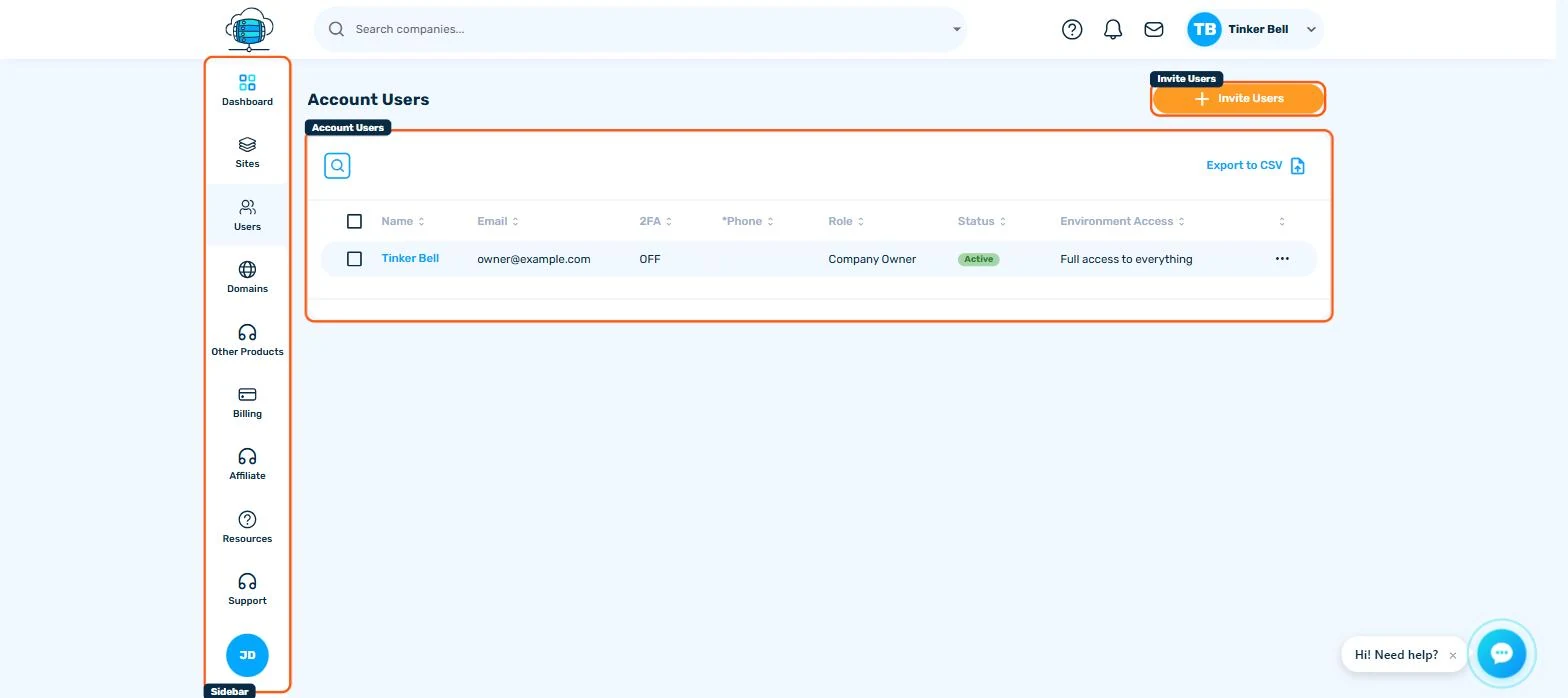
Task: Open the Sites sidebar item
Action: click(x=247, y=152)
